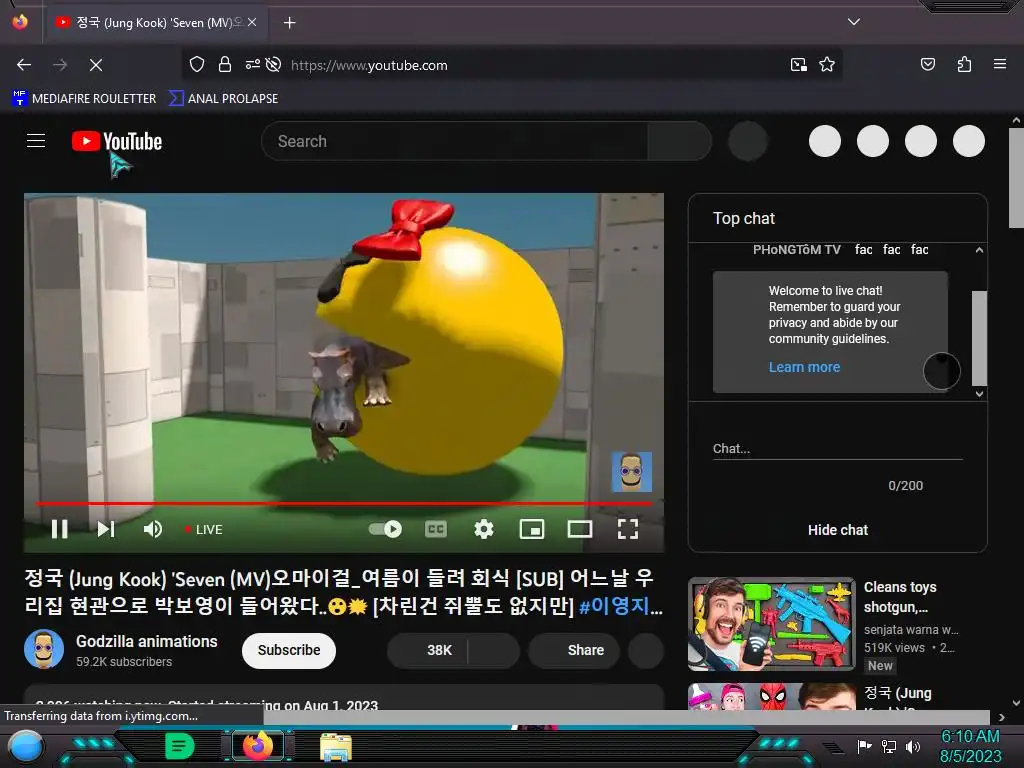Click the Firefox taskbar icon
Image resolution: width=1024 pixels, height=768 pixels.
pyautogui.click(x=257, y=746)
